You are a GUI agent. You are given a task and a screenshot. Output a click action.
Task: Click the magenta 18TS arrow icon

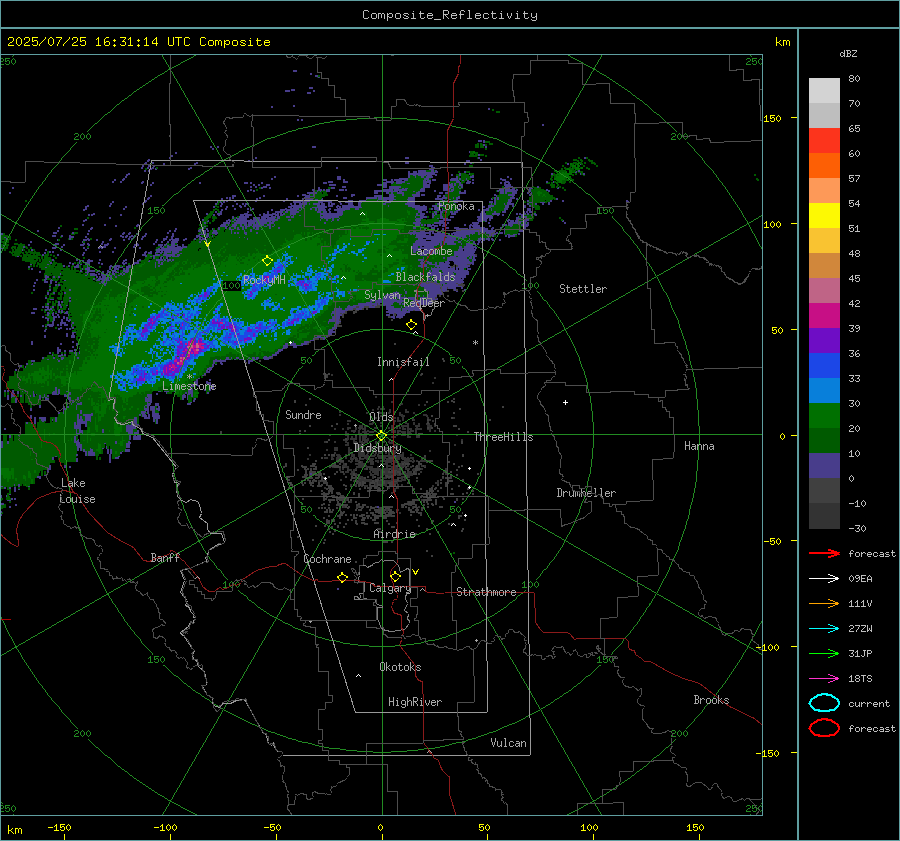tap(824, 679)
